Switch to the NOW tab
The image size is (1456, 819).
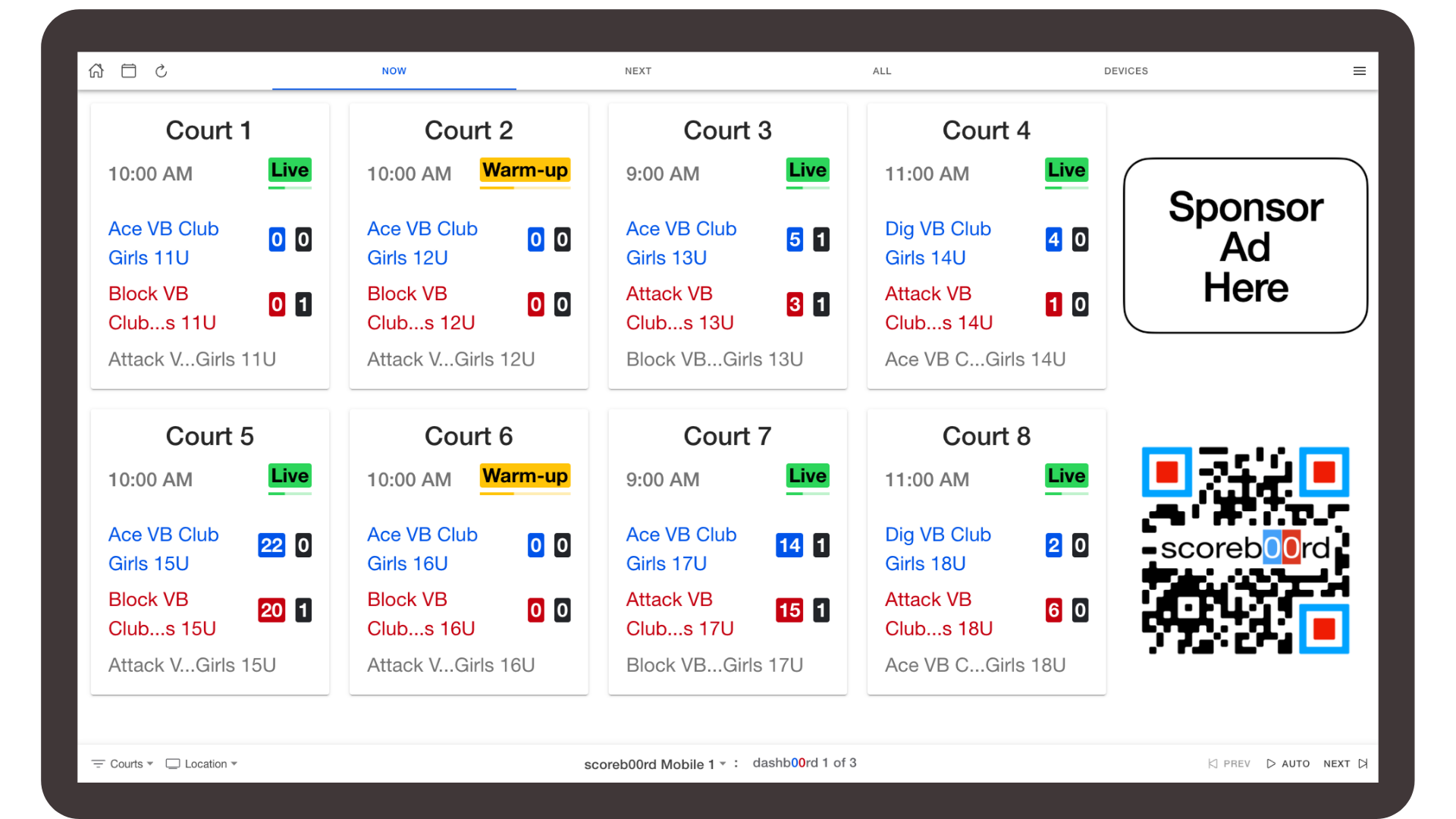click(x=394, y=71)
